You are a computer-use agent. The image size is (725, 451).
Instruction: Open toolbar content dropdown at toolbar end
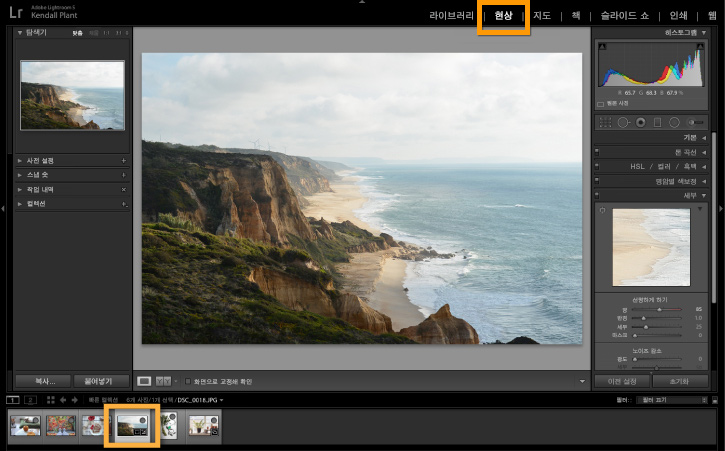tap(582, 382)
